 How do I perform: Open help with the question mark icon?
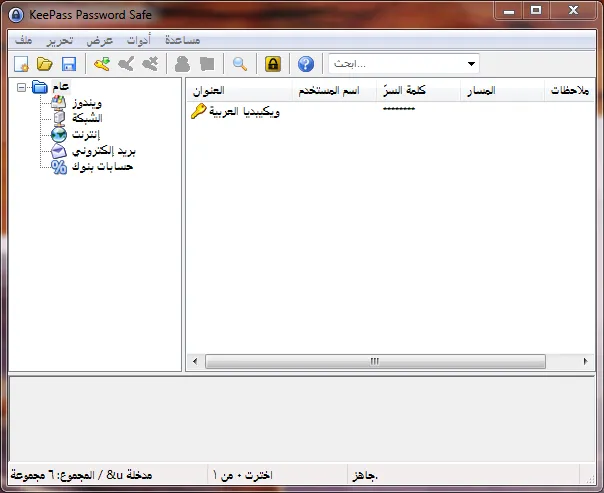(306, 64)
